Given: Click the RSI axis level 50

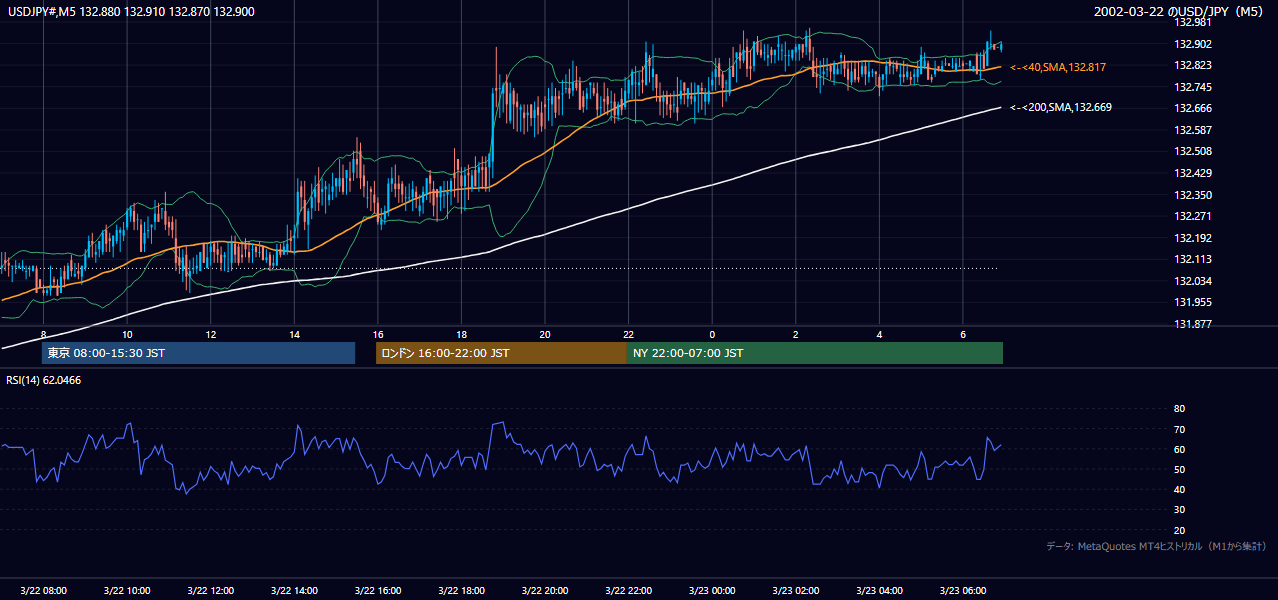Looking at the screenshot, I should click(x=1179, y=469).
